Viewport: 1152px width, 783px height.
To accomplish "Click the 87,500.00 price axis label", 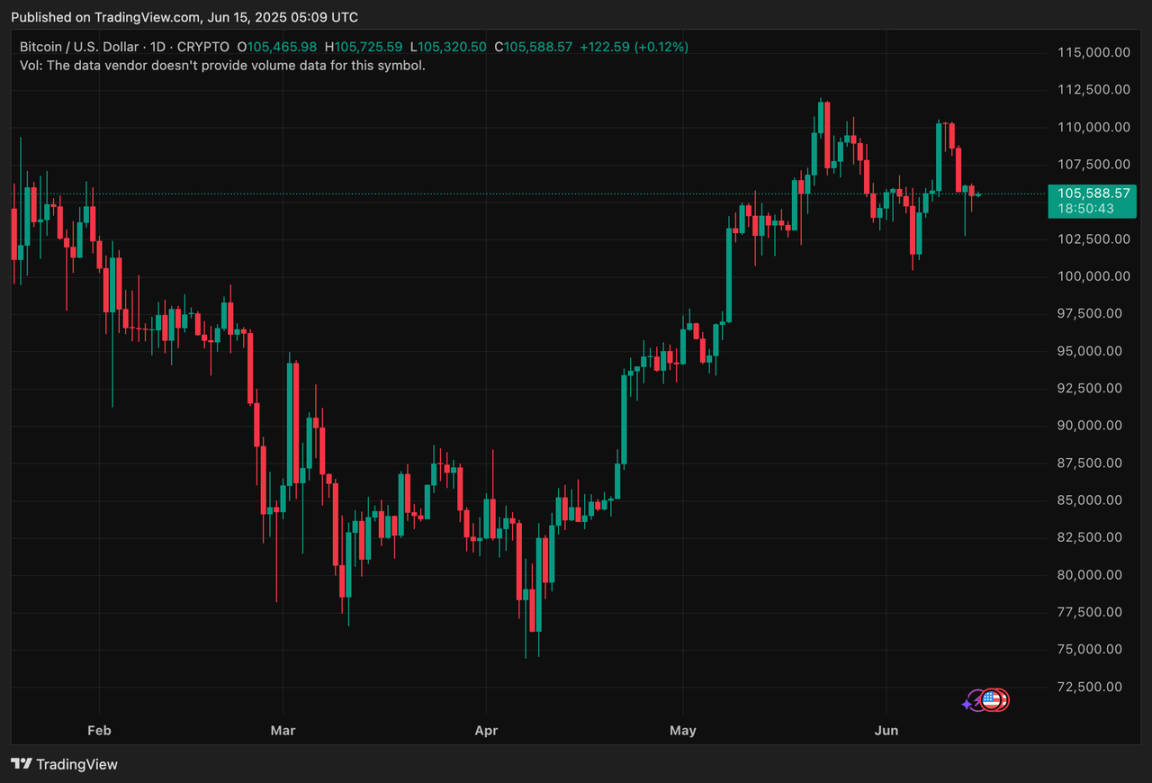I will coord(1090,463).
